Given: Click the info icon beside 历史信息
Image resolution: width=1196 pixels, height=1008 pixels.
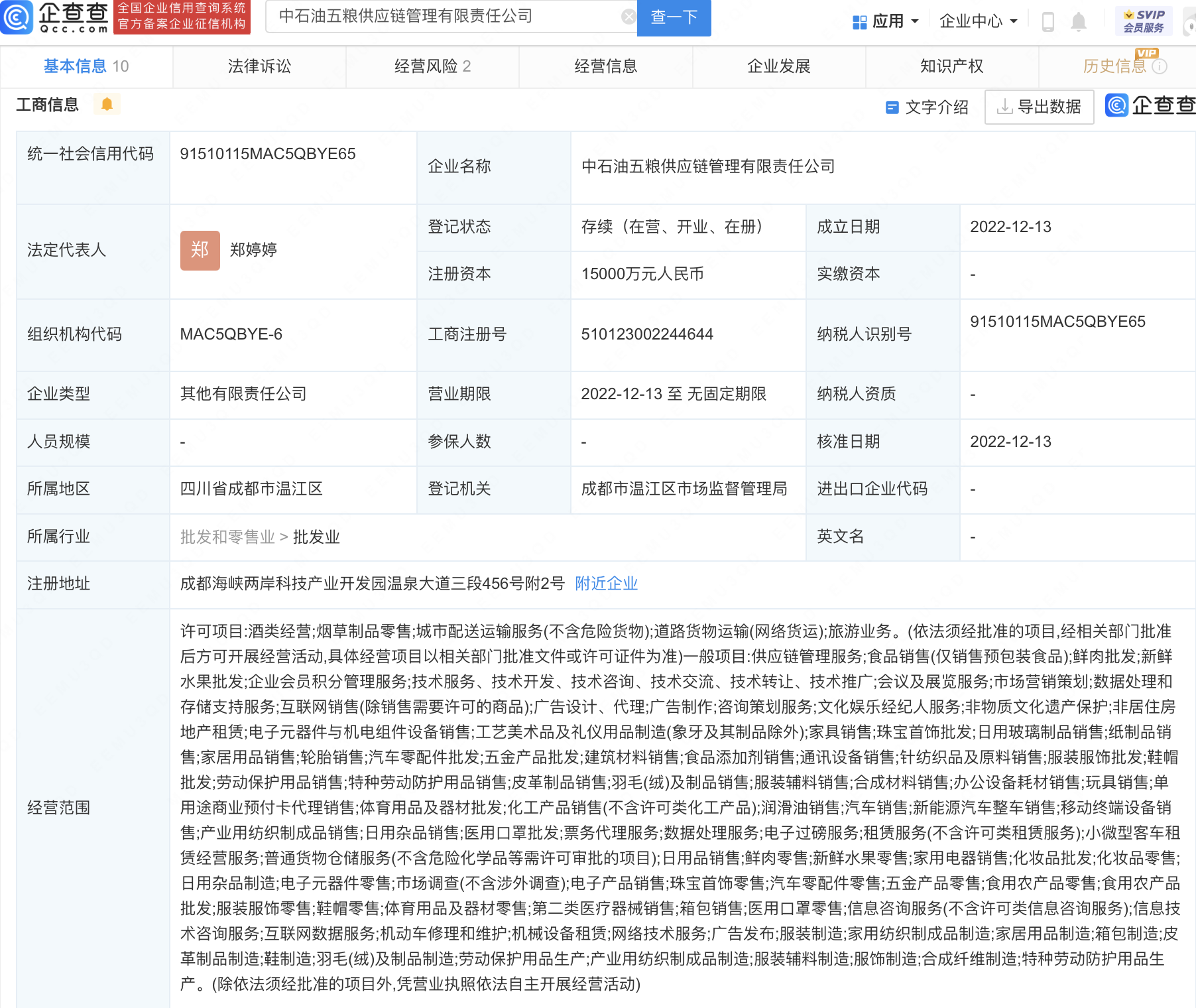Looking at the screenshot, I should click(x=1159, y=66).
